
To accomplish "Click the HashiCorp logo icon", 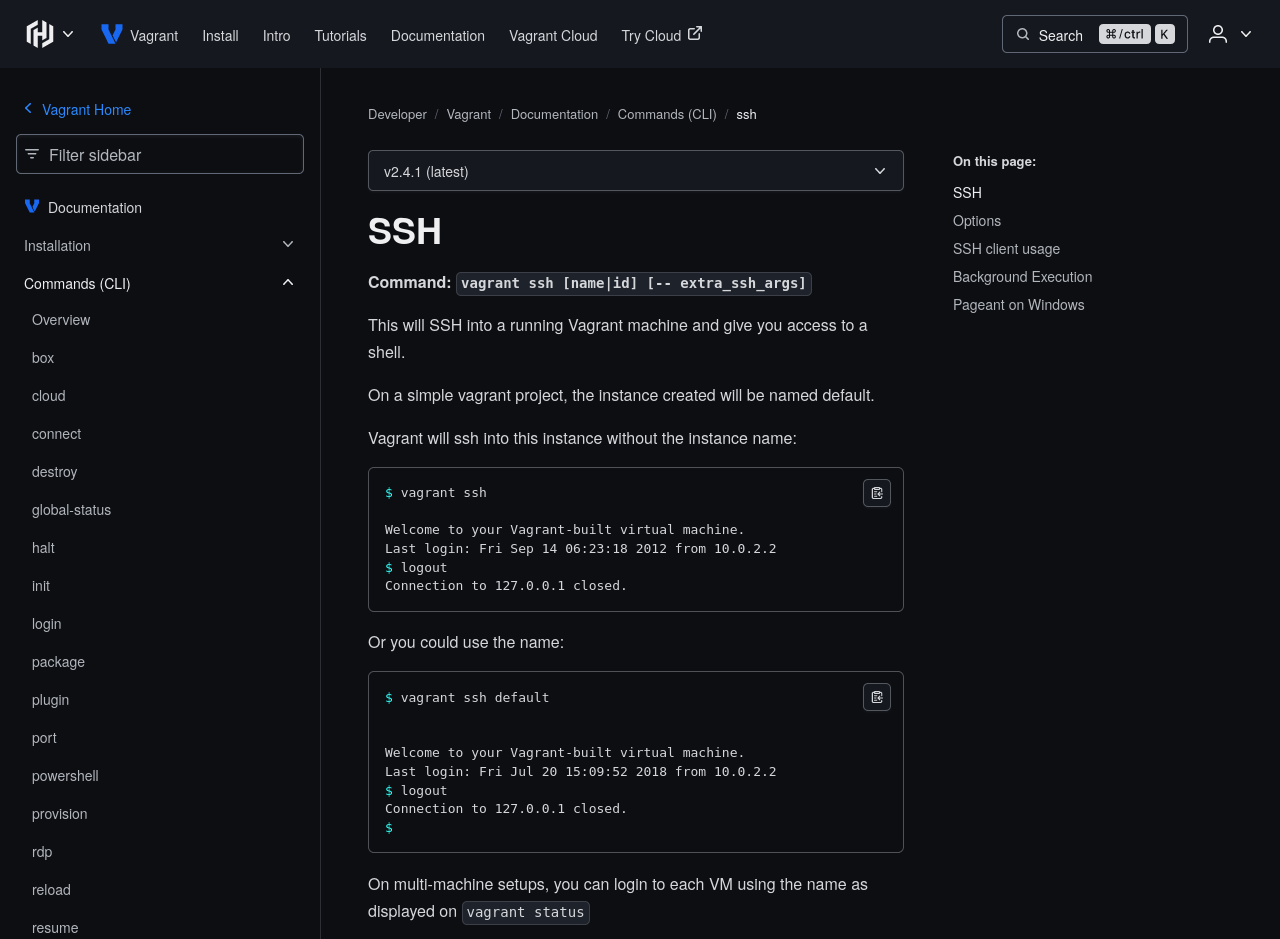I will coord(40,34).
